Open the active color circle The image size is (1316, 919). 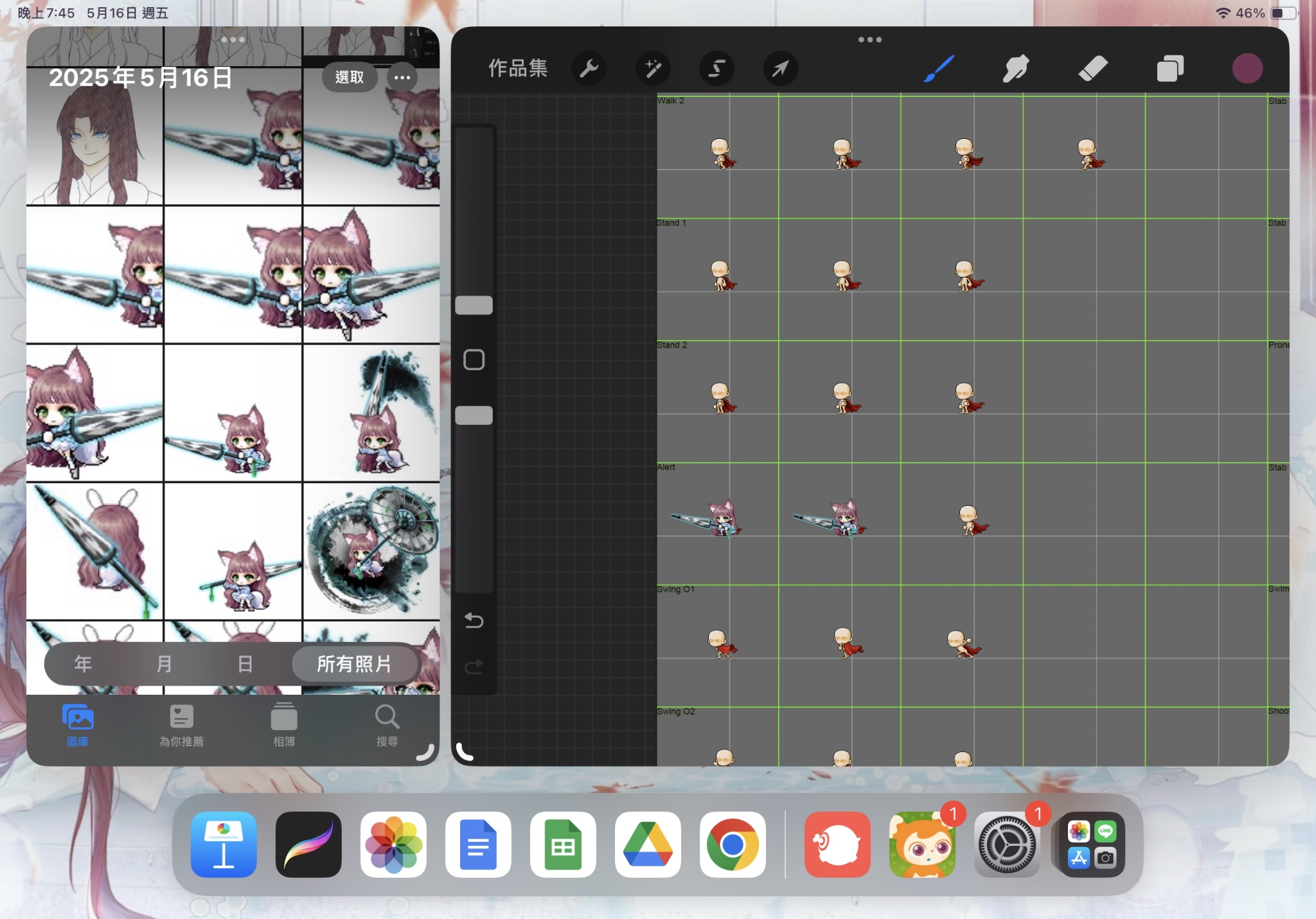1247,68
